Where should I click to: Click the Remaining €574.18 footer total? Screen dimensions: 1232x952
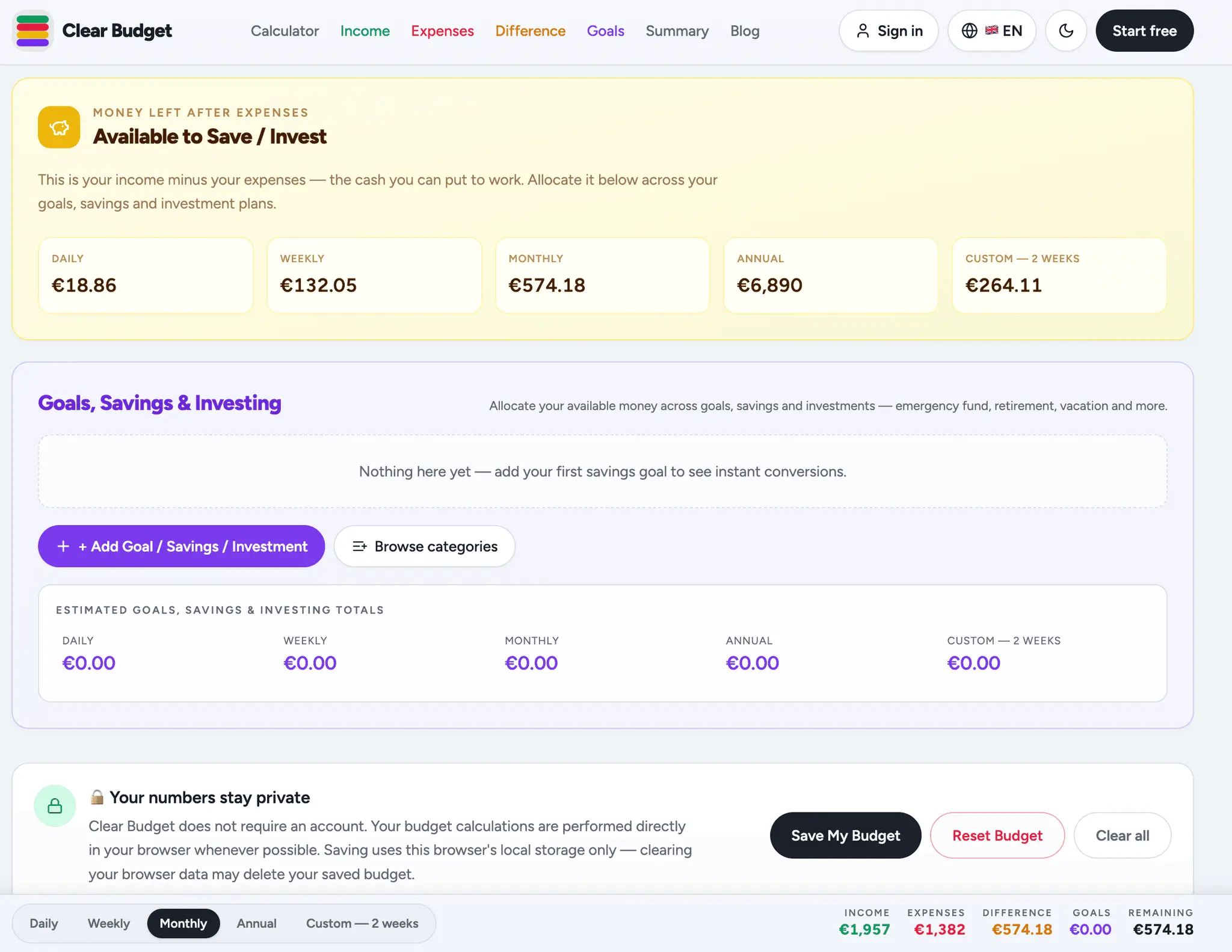tap(1162, 923)
